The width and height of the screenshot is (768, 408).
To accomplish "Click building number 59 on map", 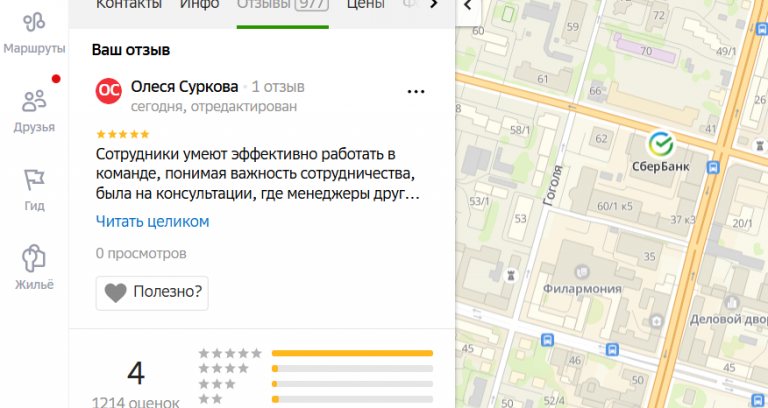I will [573, 27].
